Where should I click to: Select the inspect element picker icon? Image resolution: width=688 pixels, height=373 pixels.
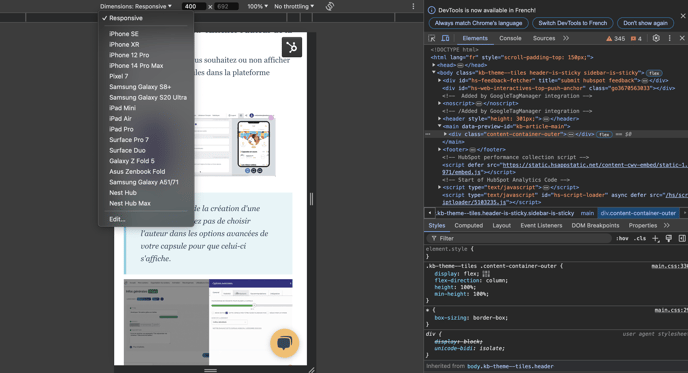pos(432,38)
